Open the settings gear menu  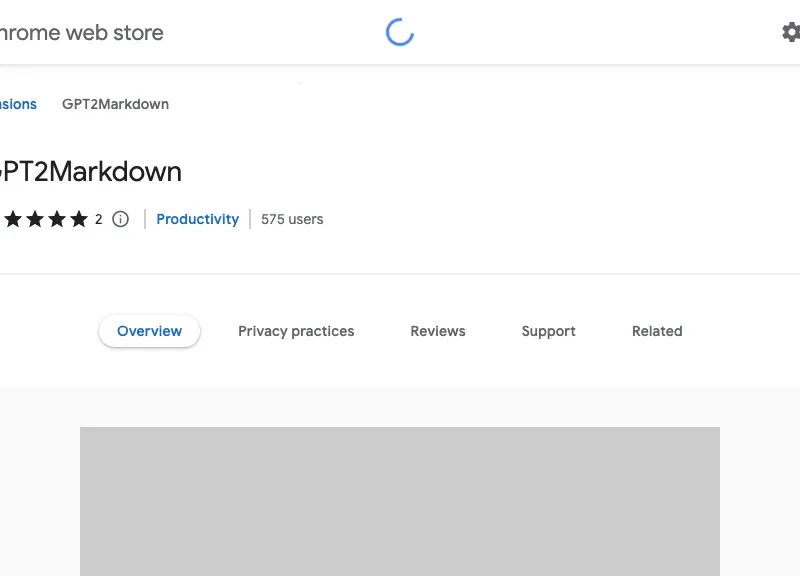click(x=790, y=32)
